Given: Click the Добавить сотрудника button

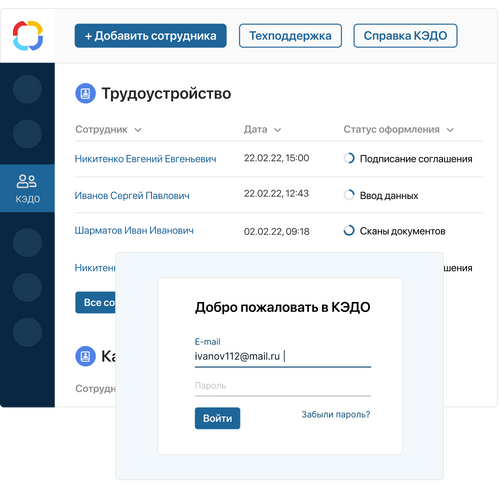Looking at the screenshot, I should pos(151,36).
